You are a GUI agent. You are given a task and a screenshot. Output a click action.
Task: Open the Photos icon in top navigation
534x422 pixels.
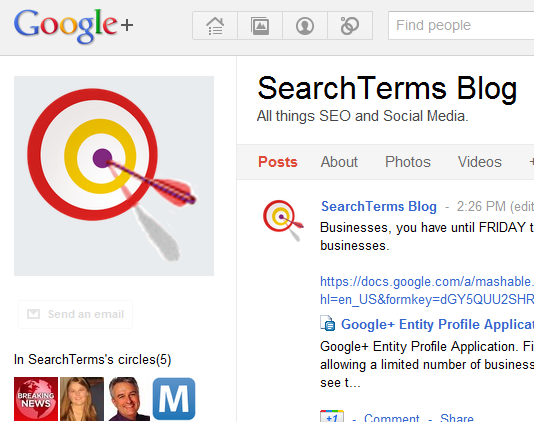(260, 26)
